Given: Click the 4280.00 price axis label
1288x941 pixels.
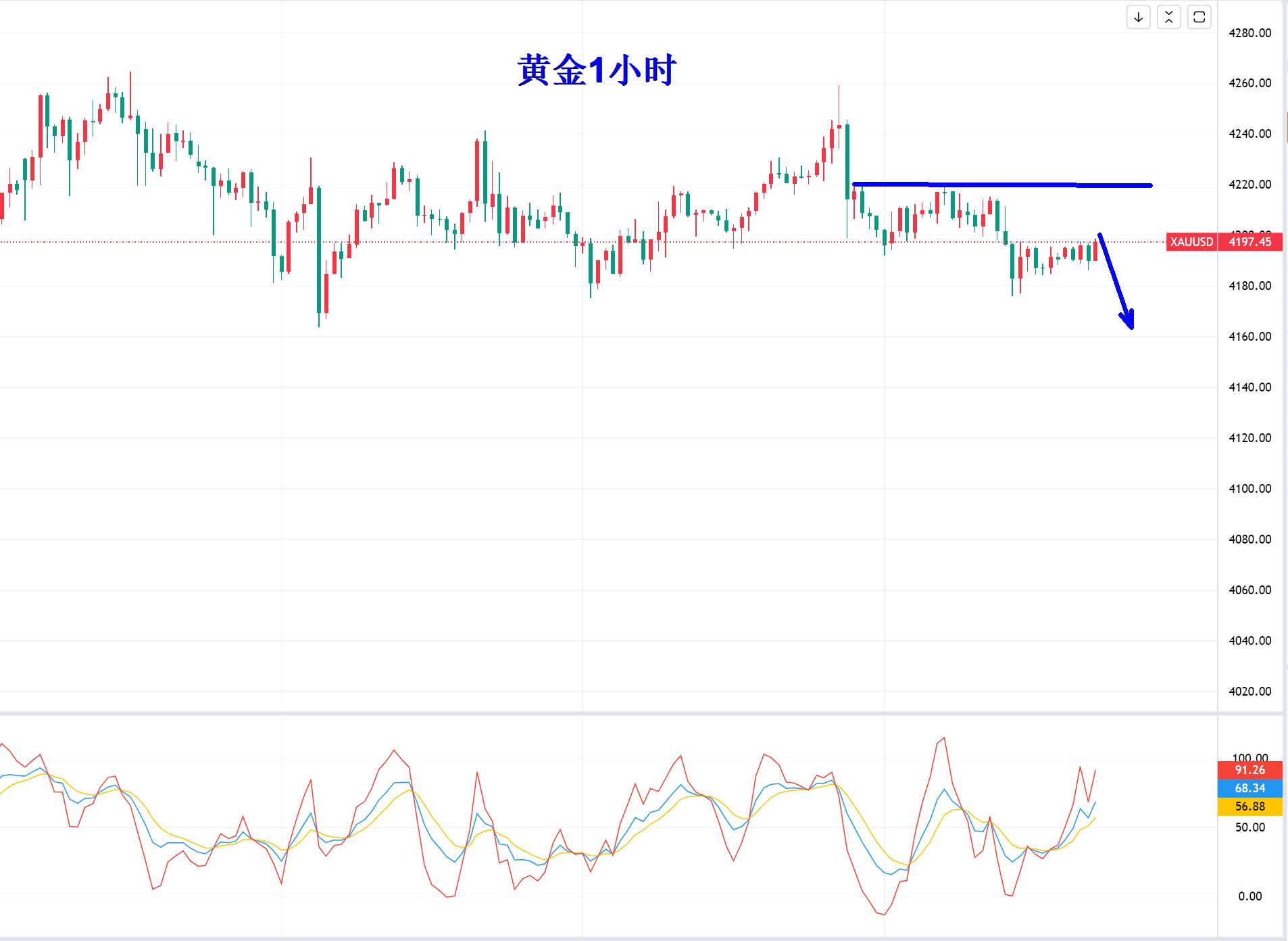Looking at the screenshot, I should (1249, 33).
